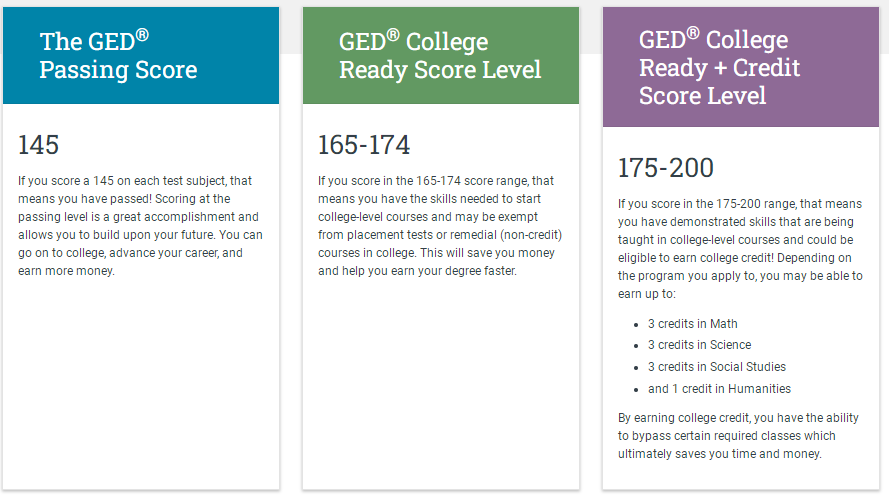Click the text about bypassing required classes
The image size is (889, 496).
738,436
